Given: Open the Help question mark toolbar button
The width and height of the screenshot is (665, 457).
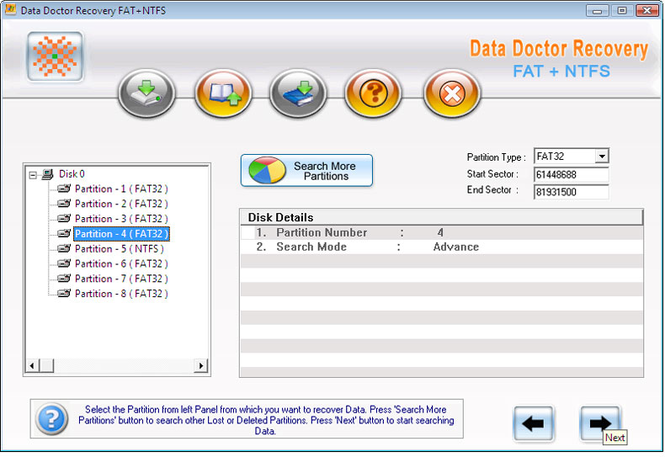Looking at the screenshot, I should tap(373, 93).
